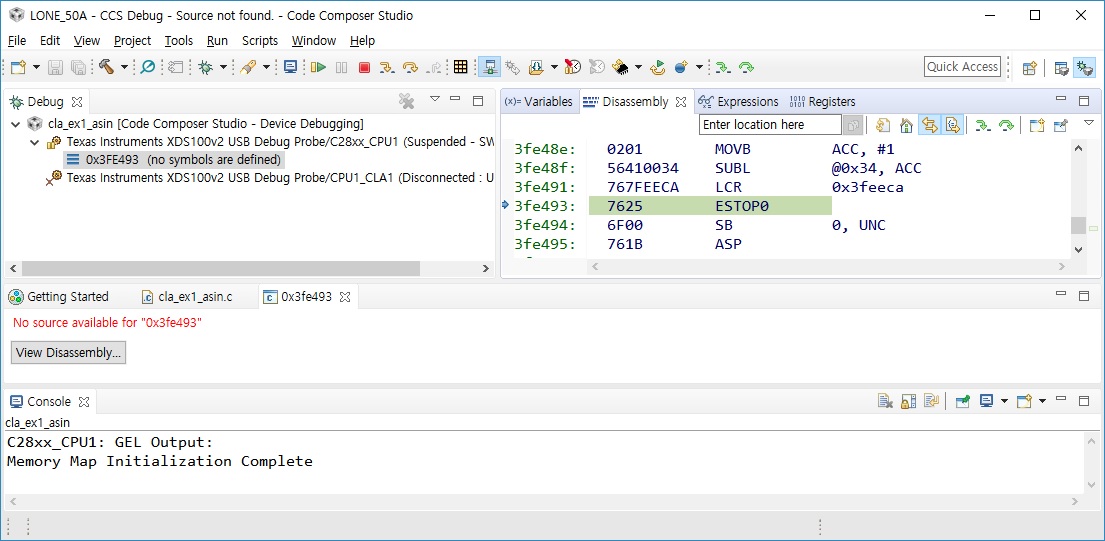
Task: Click the Enter location here field
Action: 770,125
